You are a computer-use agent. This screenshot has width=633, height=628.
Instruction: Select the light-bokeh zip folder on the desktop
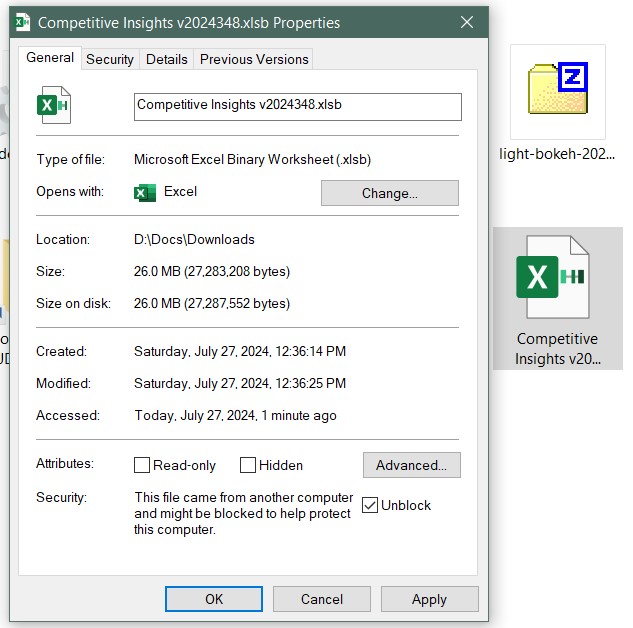coord(557,92)
